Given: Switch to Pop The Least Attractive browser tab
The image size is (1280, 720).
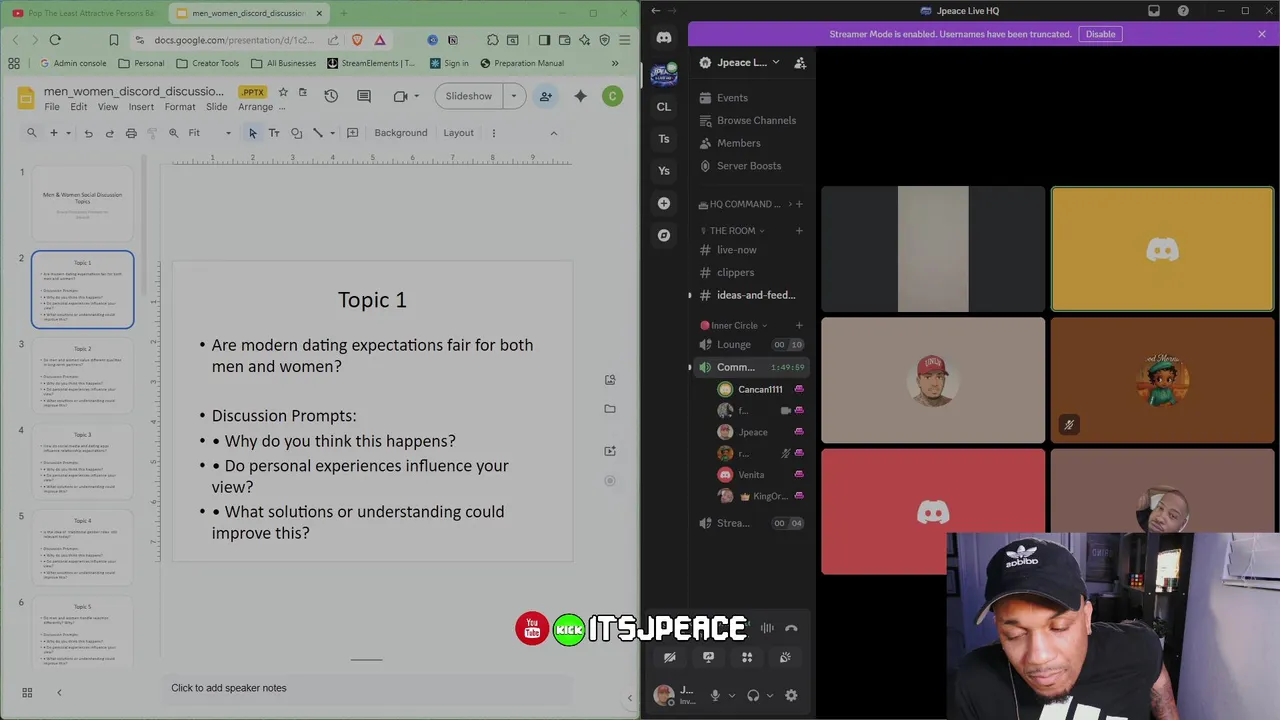Looking at the screenshot, I should (83, 13).
